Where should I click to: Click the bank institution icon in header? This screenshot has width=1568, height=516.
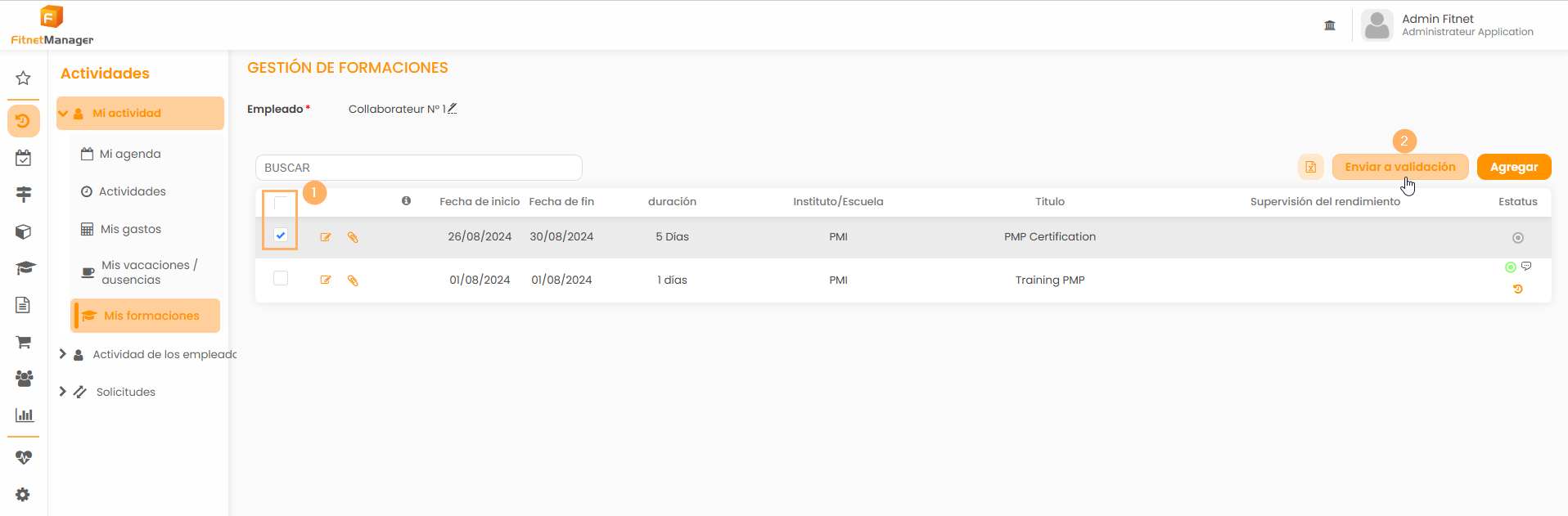[x=1330, y=25]
